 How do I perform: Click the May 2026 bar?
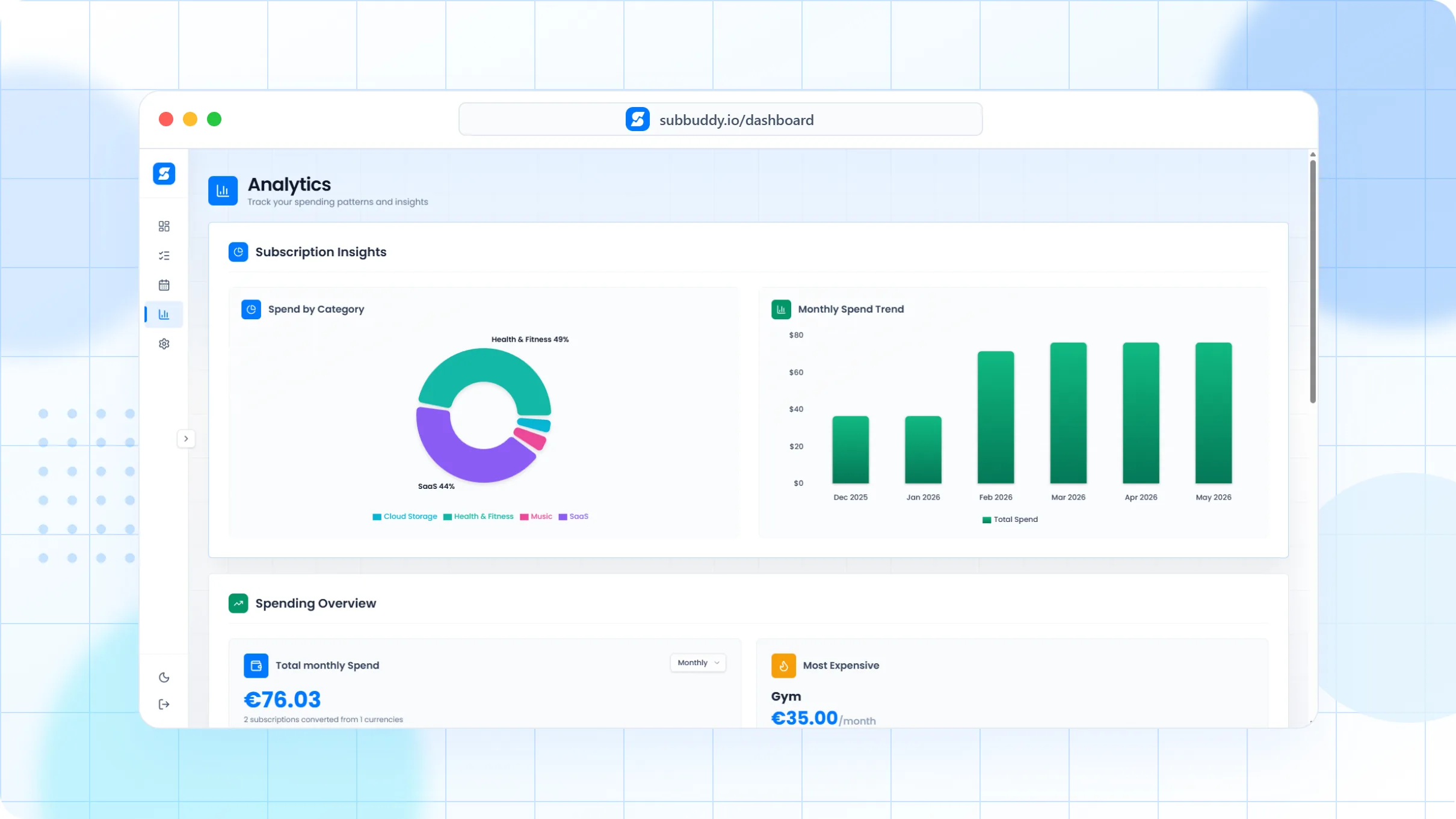pyautogui.click(x=1214, y=413)
